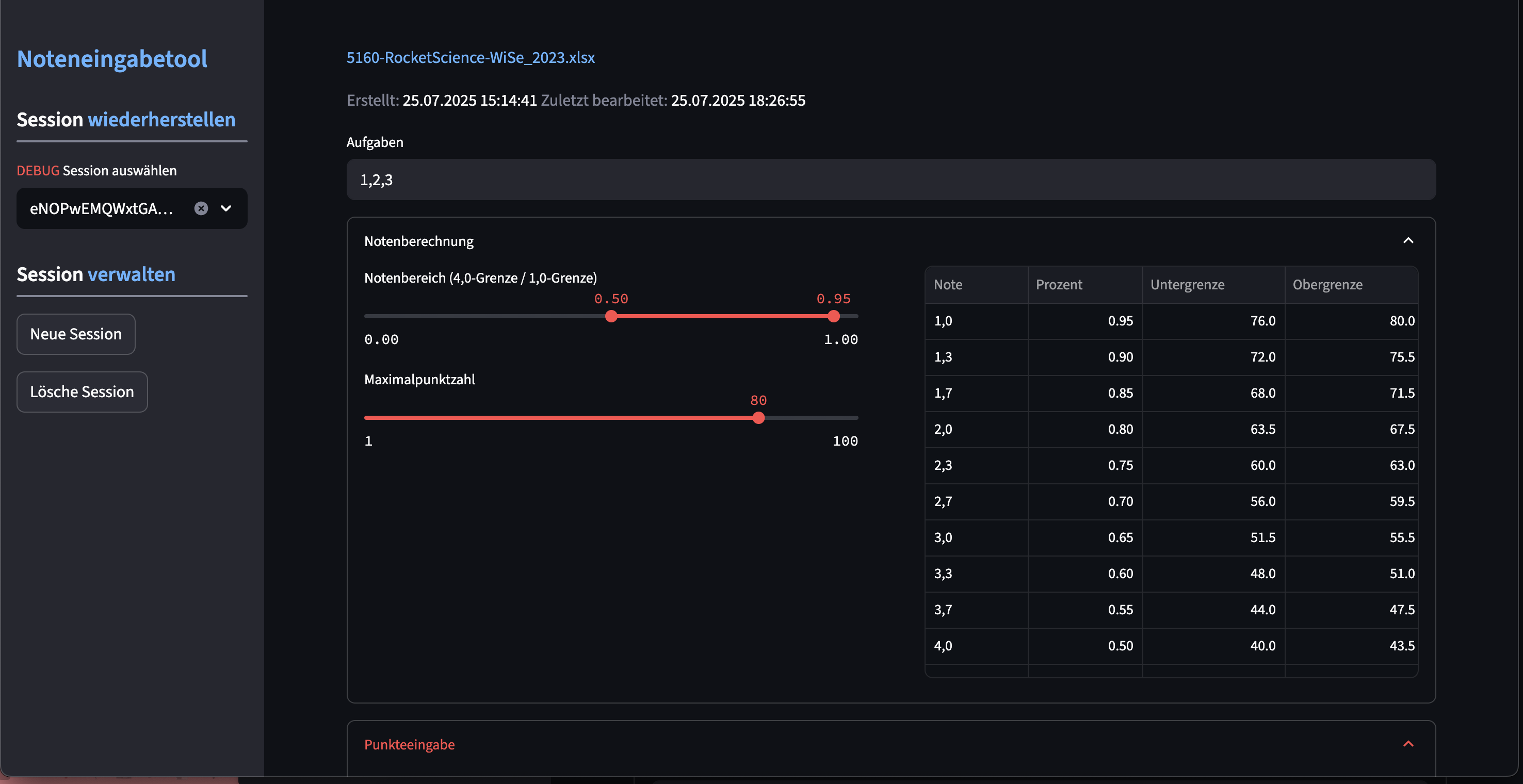Click the 0.50 lower-bound slider handle
Screen dimensions: 1523x784
pyautogui.click(x=611, y=316)
